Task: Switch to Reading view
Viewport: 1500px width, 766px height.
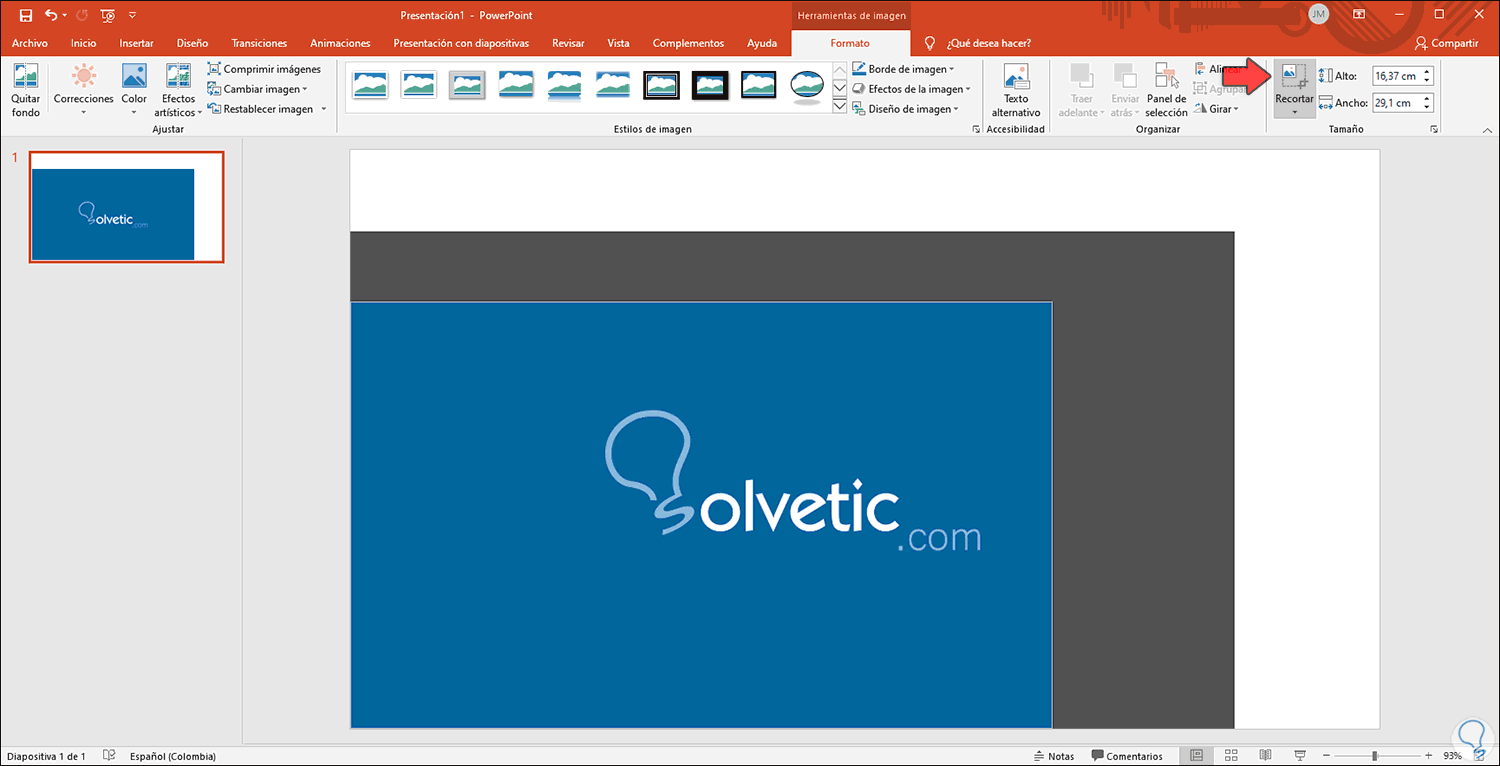Action: coord(1265,756)
